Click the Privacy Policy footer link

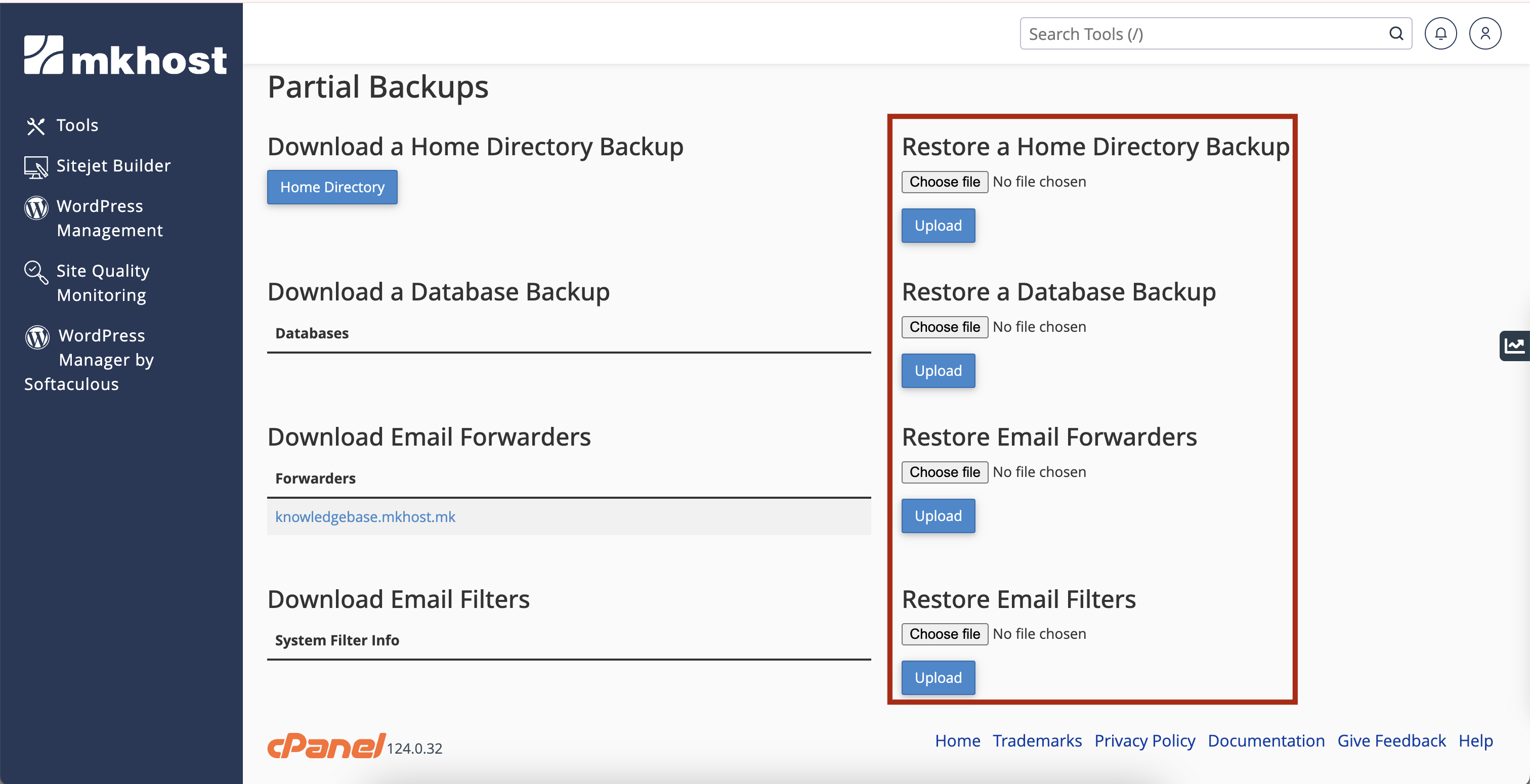pos(1144,741)
